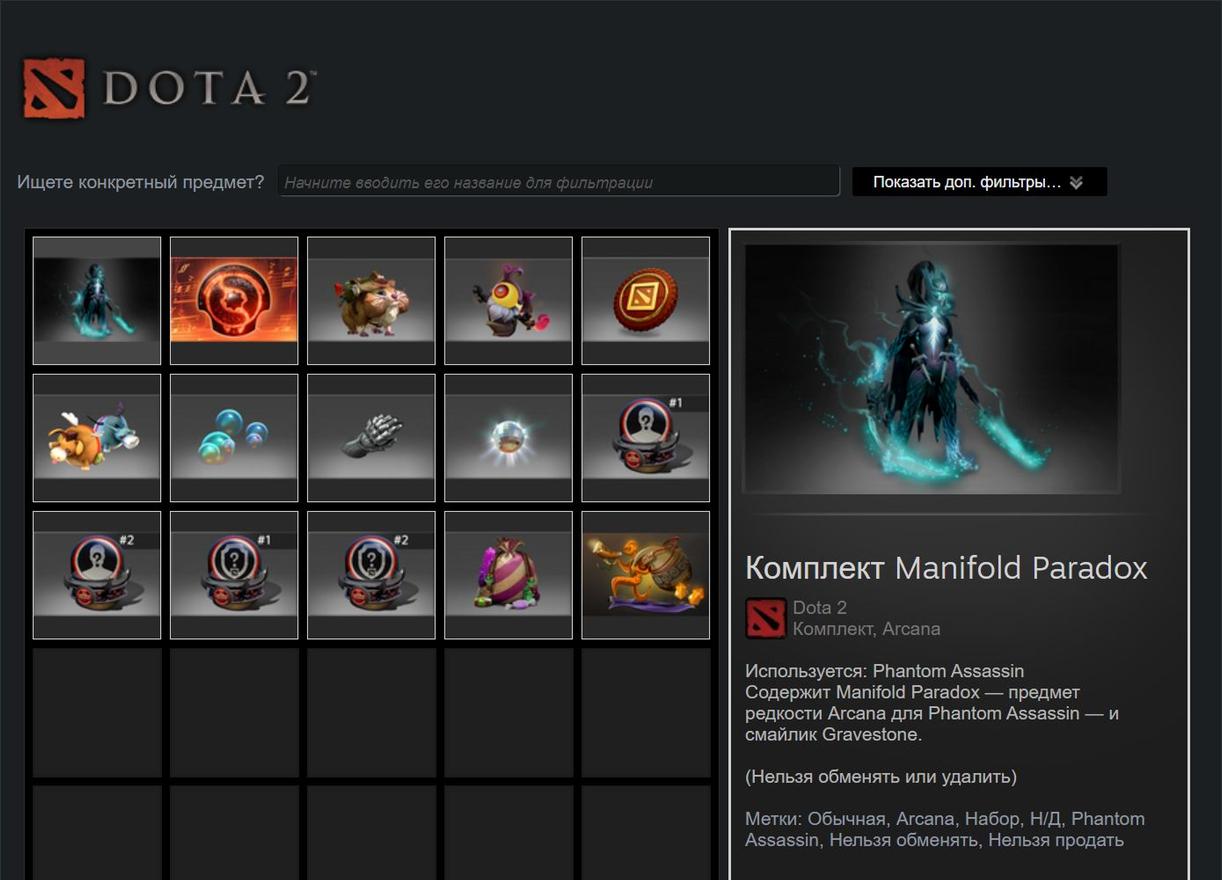Click the glowing white orb item
The height and width of the screenshot is (880, 1222).
508,437
